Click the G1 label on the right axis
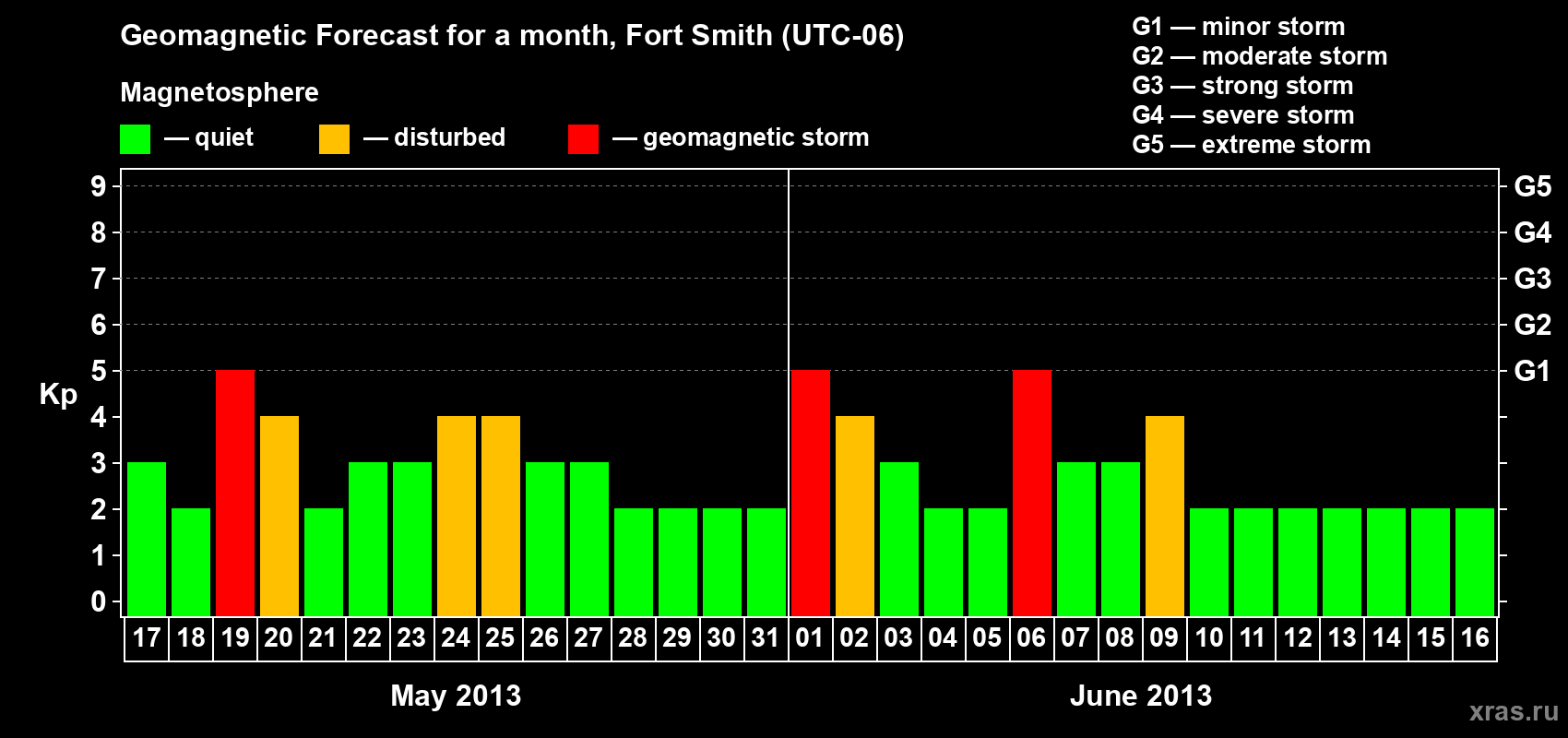The width and height of the screenshot is (1568, 738). (x=1532, y=371)
